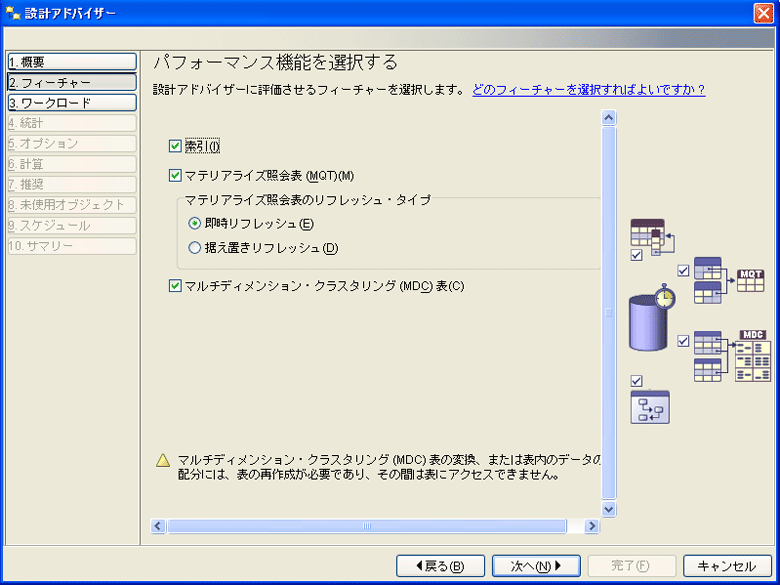Click horizontal scrollbar left arrow

[158, 526]
